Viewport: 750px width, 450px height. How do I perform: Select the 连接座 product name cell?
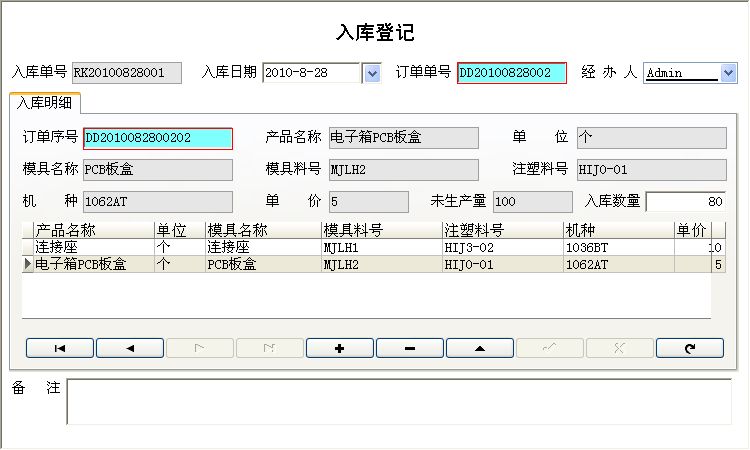coord(94,247)
